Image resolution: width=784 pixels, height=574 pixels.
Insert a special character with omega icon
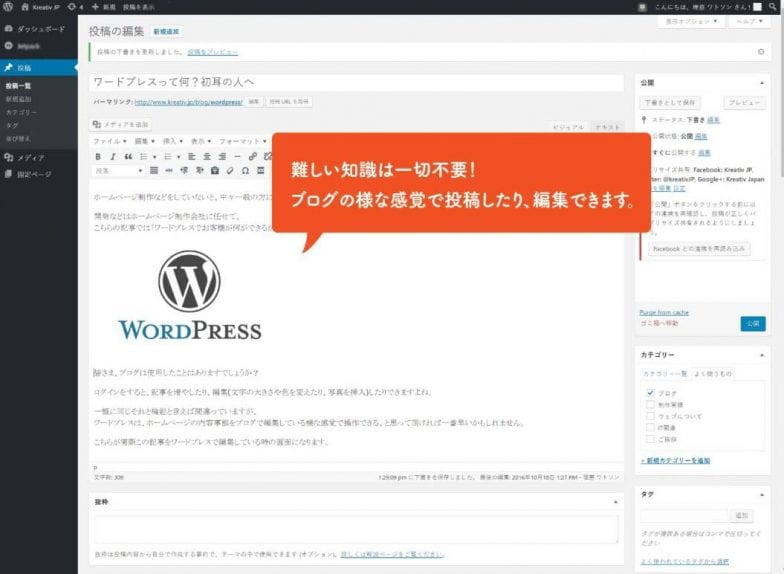point(246,170)
